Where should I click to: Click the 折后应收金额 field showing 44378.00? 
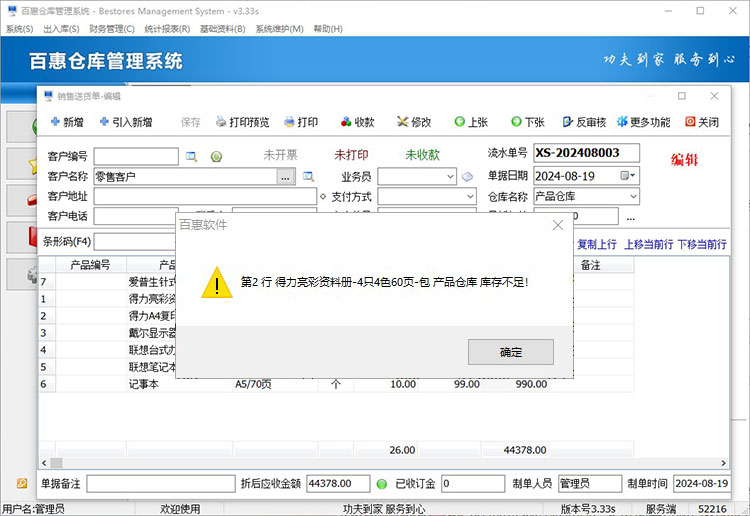point(338,483)
